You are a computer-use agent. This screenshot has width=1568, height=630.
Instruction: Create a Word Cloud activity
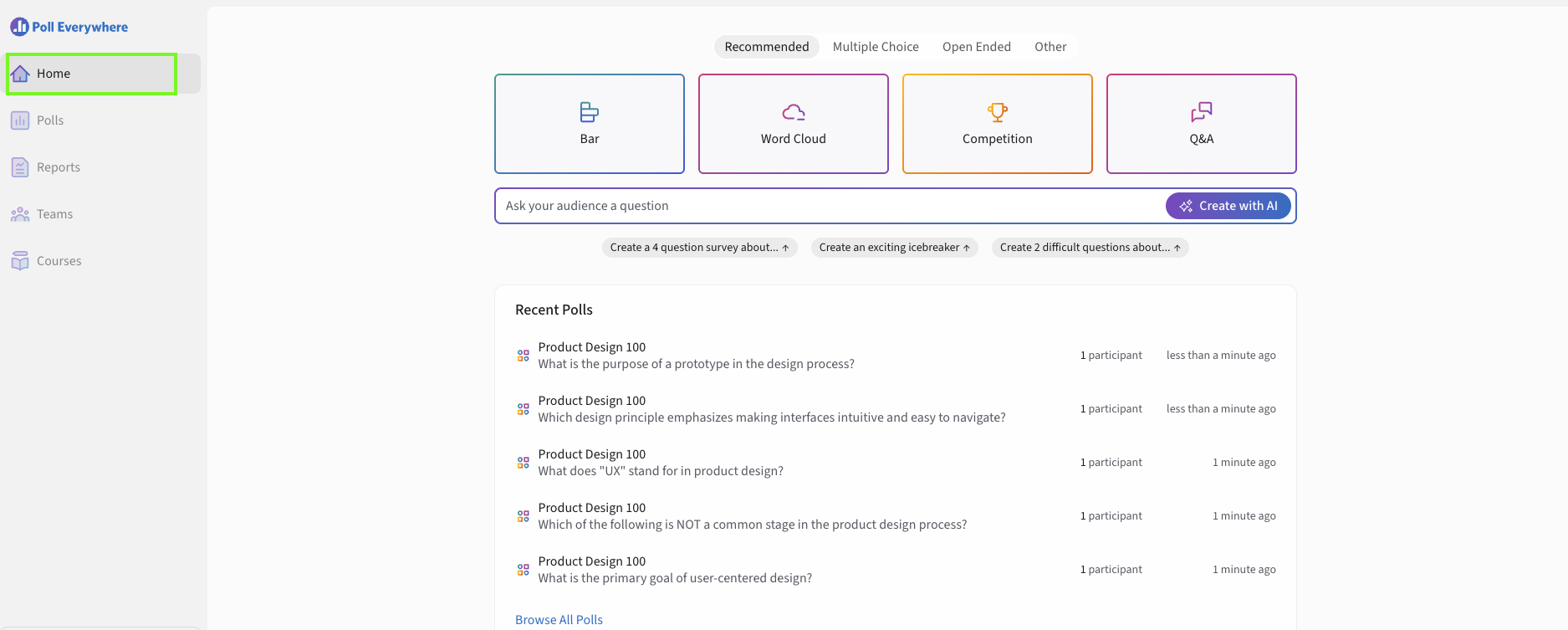(x=793, y=124)
